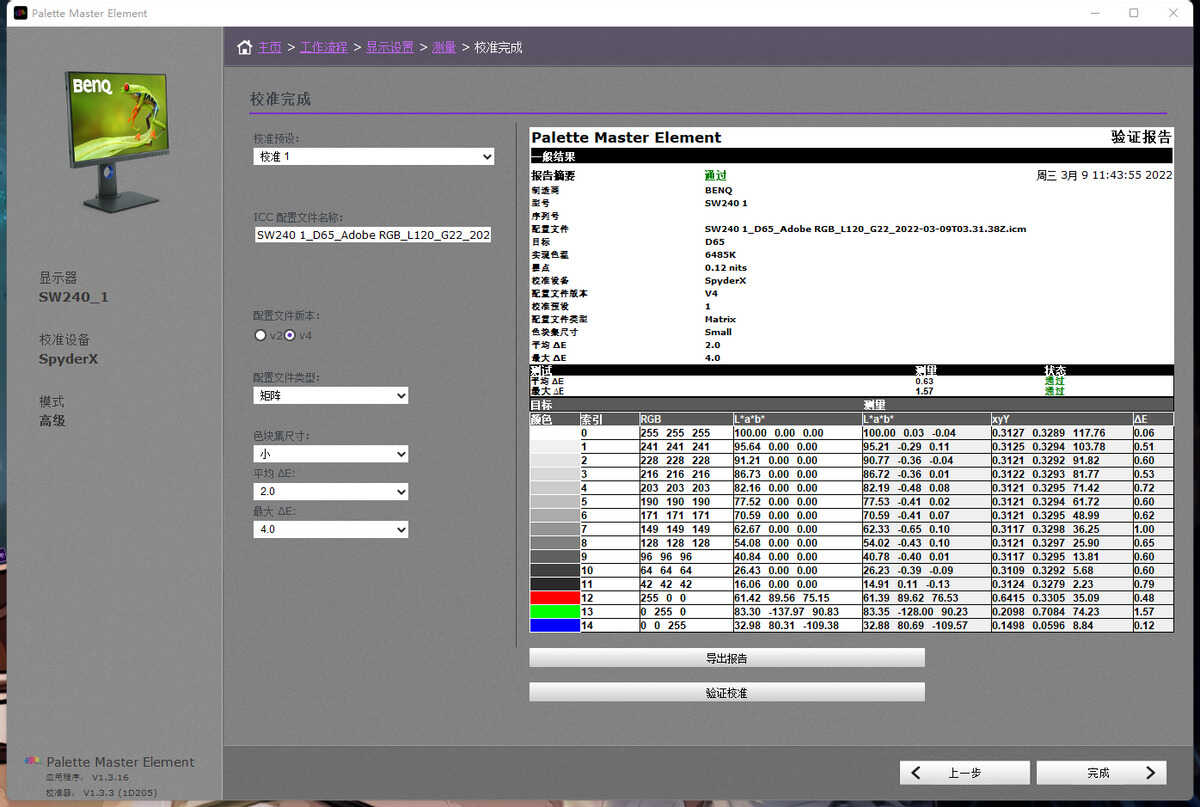Open the 配置文件类型 dropdown (矩阵)

point(331,396)
